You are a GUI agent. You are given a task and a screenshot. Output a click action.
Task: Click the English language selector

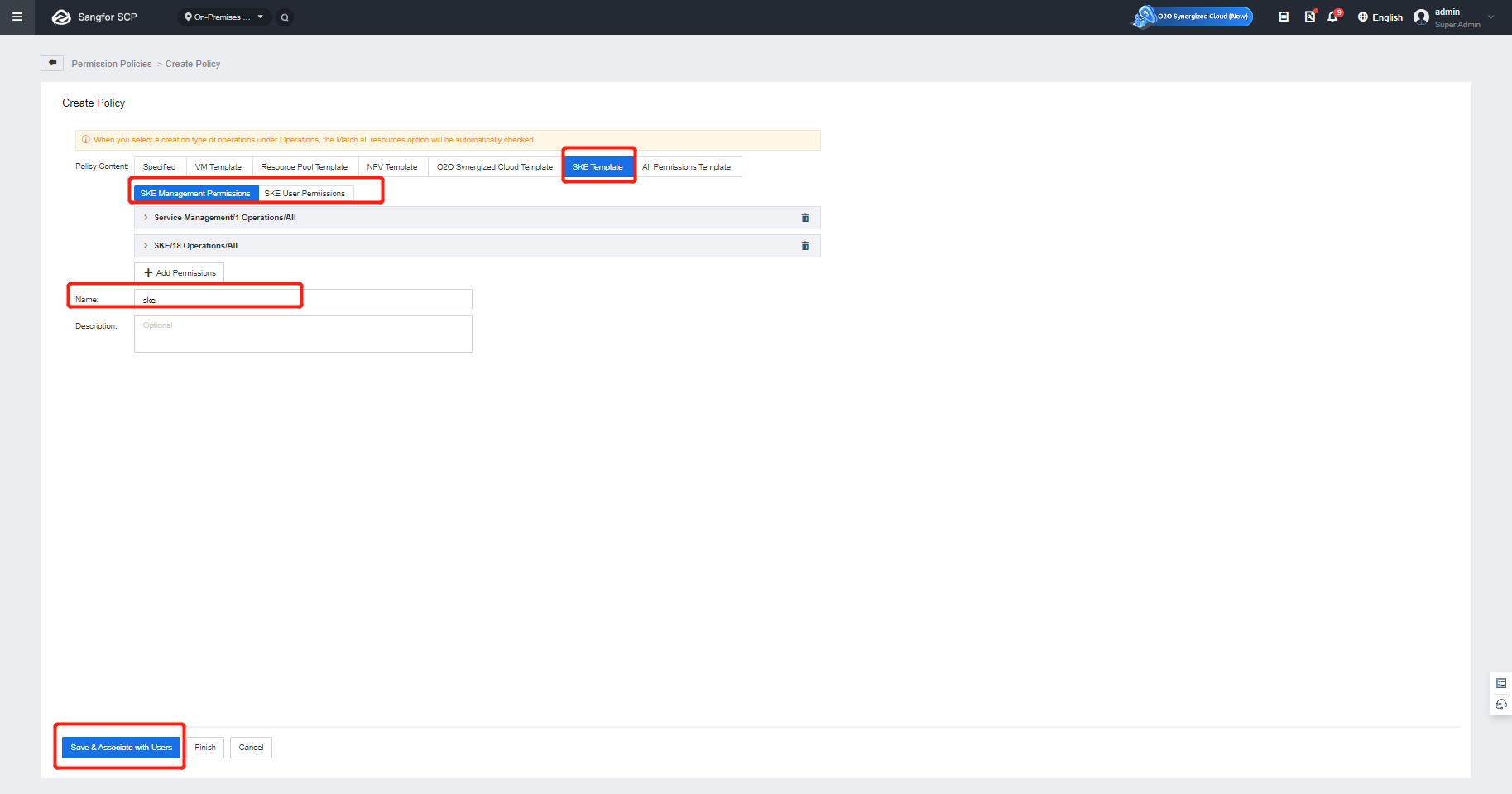(1380, 17)
